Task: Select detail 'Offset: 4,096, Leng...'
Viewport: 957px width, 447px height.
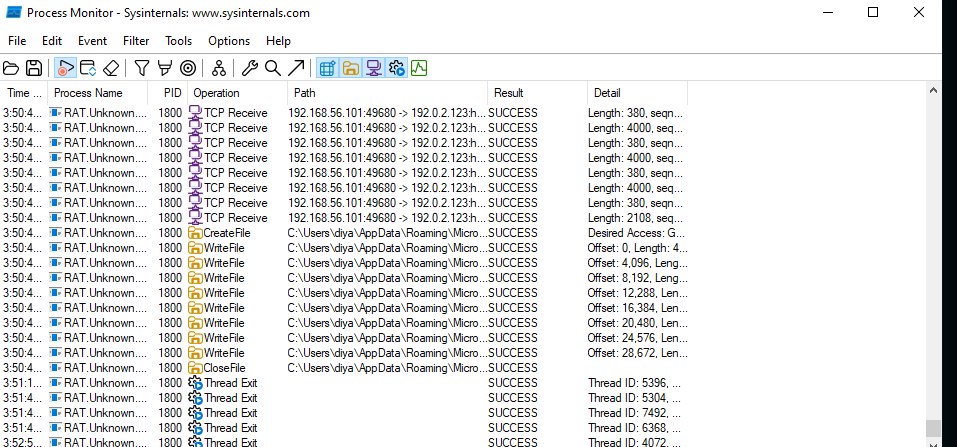Action: click(x=638, y=263)
